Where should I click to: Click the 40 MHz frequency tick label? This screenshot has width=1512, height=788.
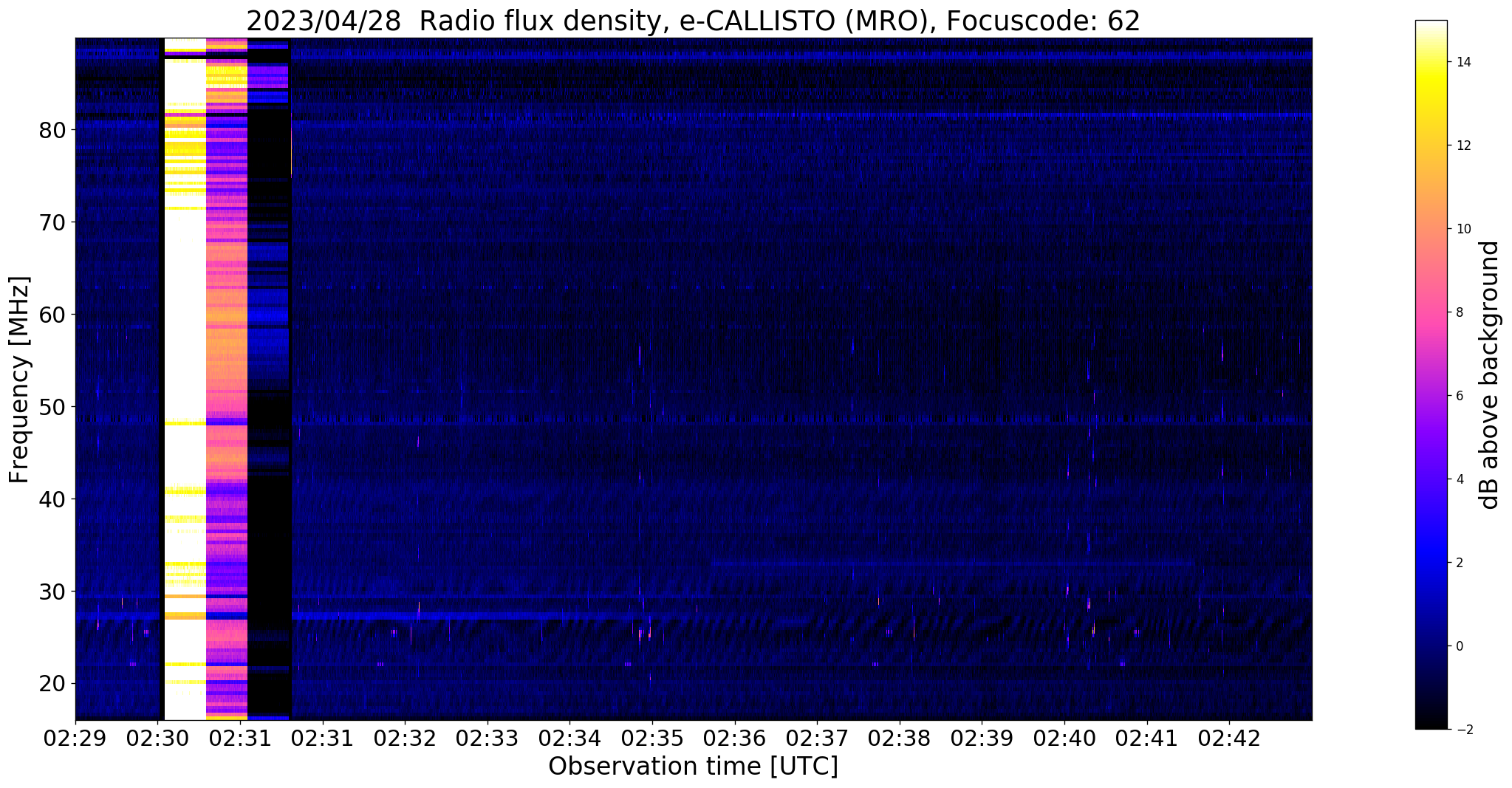(x=52, y=499)
